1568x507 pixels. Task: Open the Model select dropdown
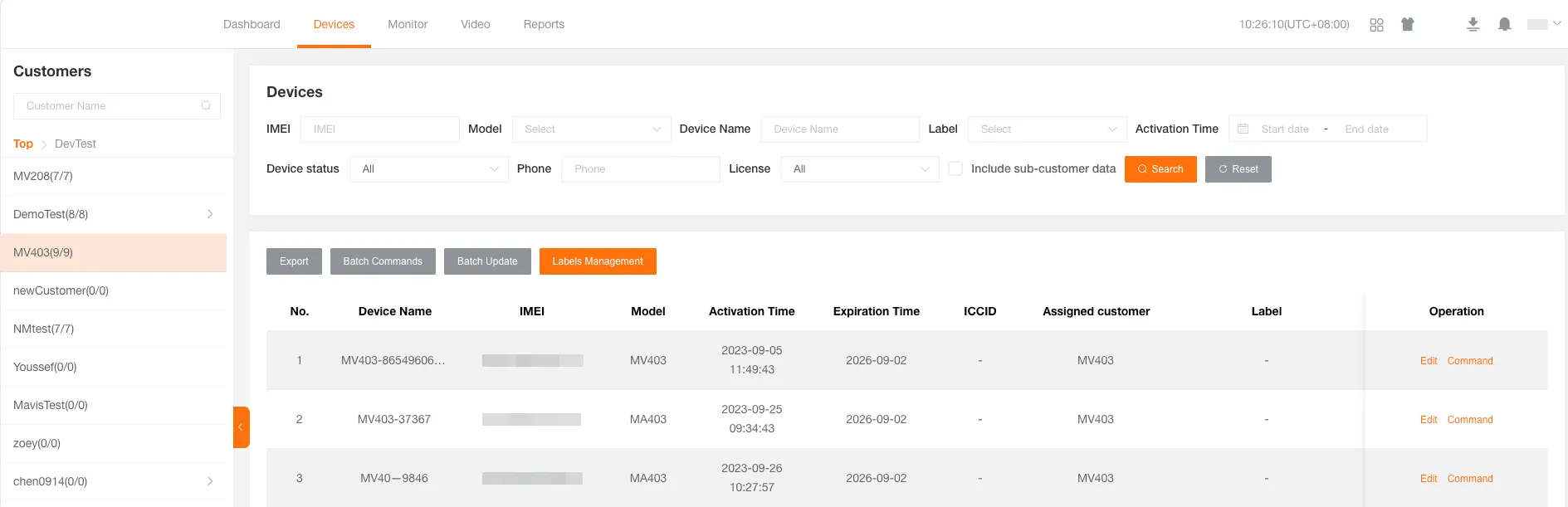pyautogui.click(x=591, y=129)
